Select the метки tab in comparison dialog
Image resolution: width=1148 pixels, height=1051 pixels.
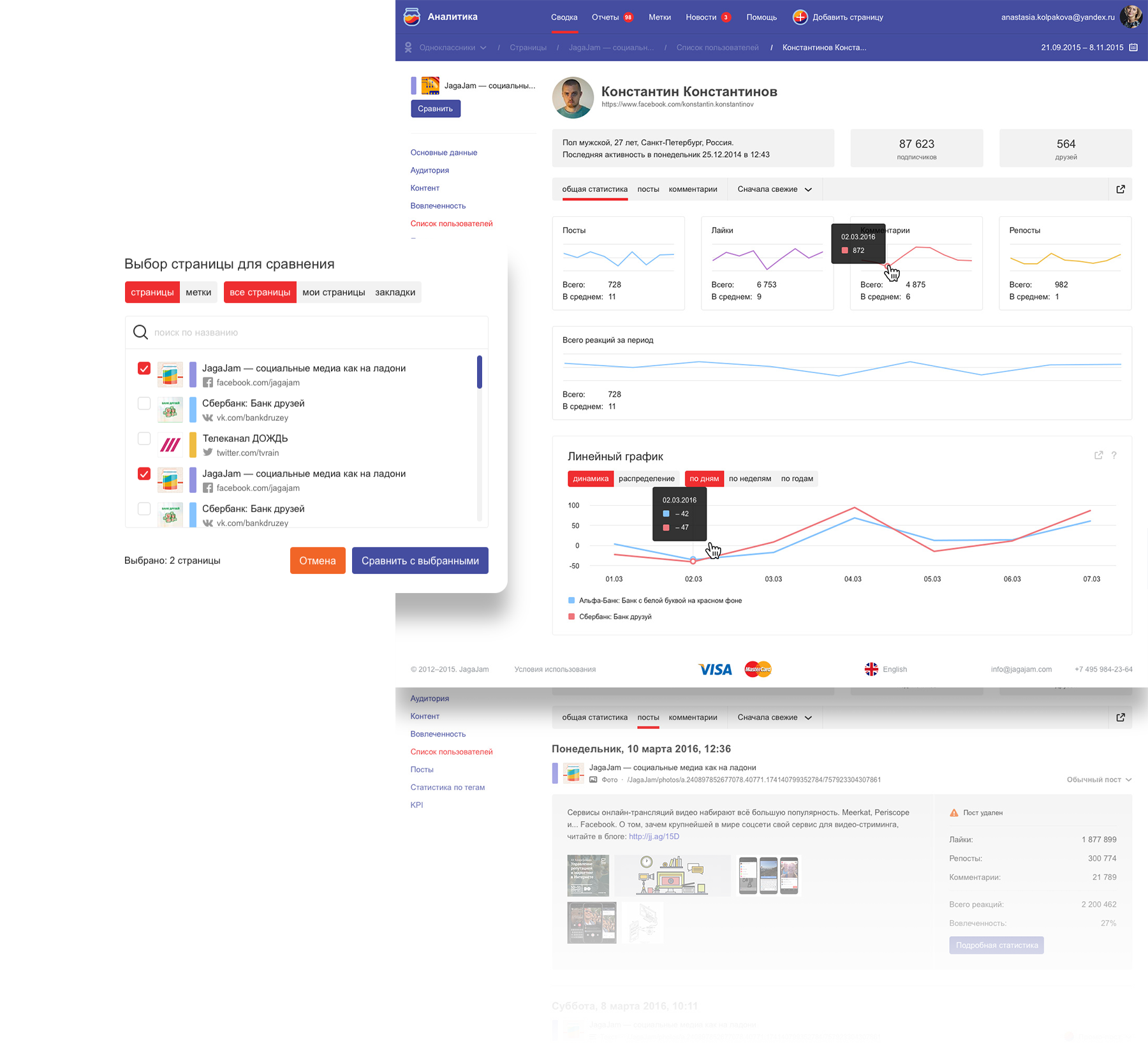198,292
